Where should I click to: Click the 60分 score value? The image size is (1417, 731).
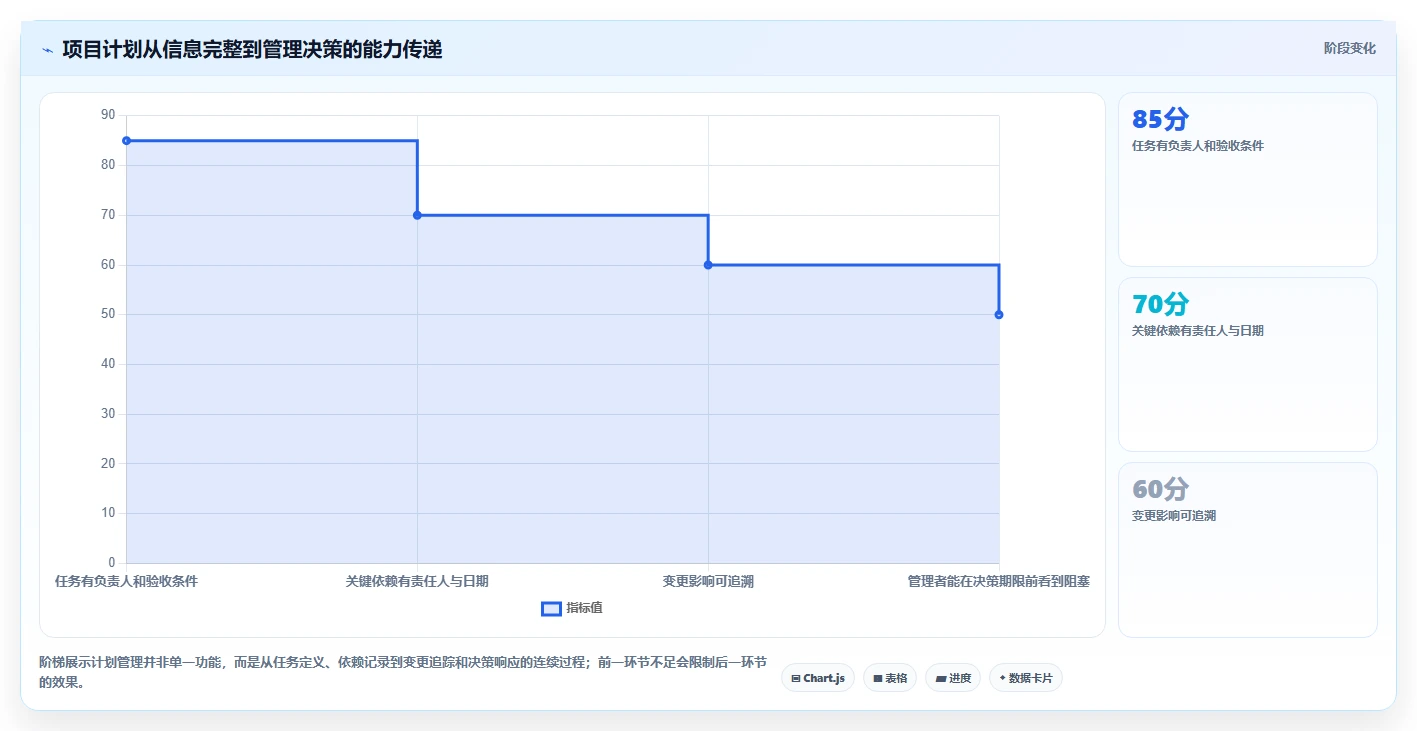(x=1160, y=489)
